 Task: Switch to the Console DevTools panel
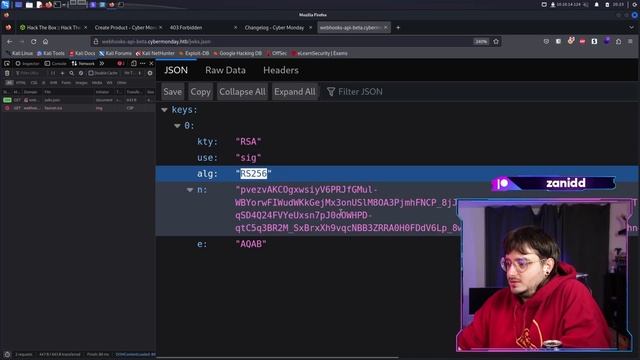56,64
